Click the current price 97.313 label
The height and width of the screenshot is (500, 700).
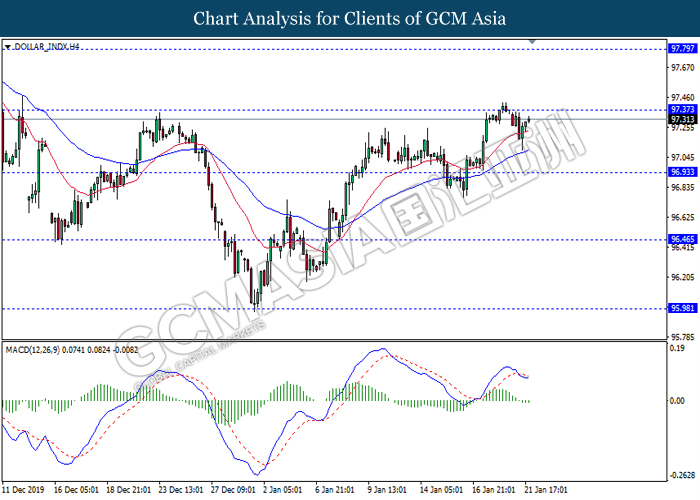683,119
